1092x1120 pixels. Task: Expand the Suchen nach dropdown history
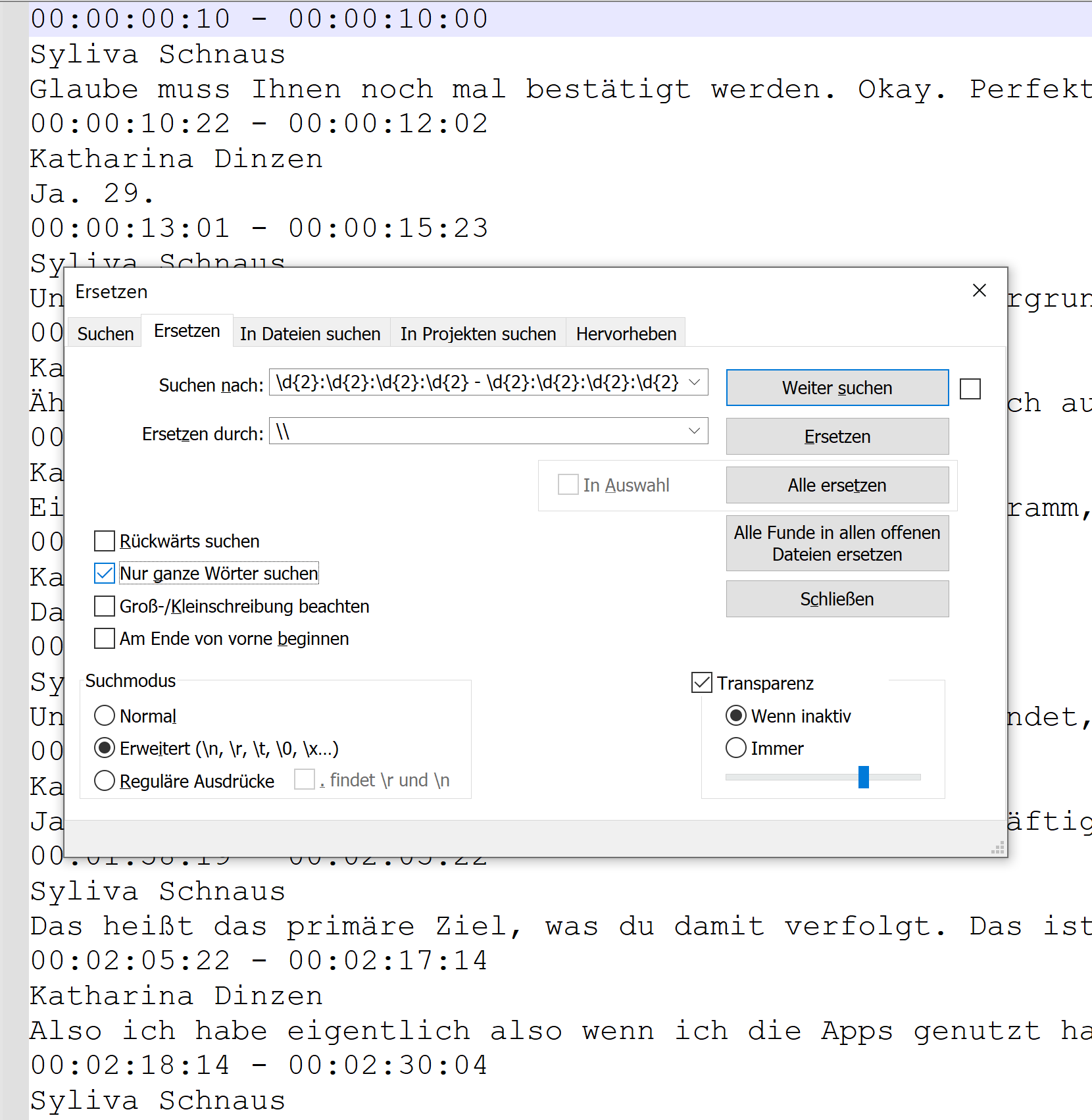pos(694,382)
